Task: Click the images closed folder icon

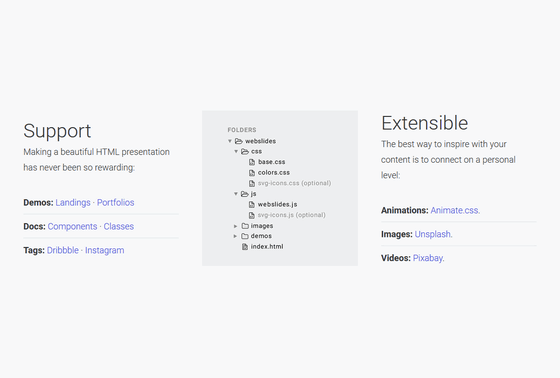Action: point(245,226)
